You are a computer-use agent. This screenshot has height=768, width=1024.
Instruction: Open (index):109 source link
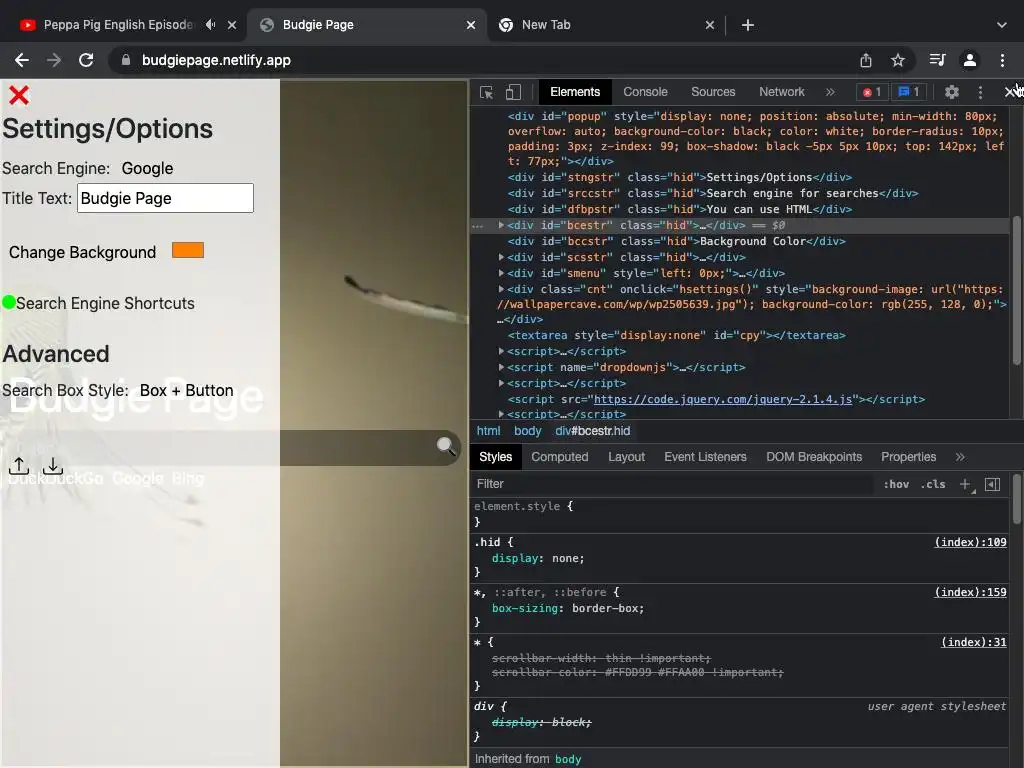point(970,542)
